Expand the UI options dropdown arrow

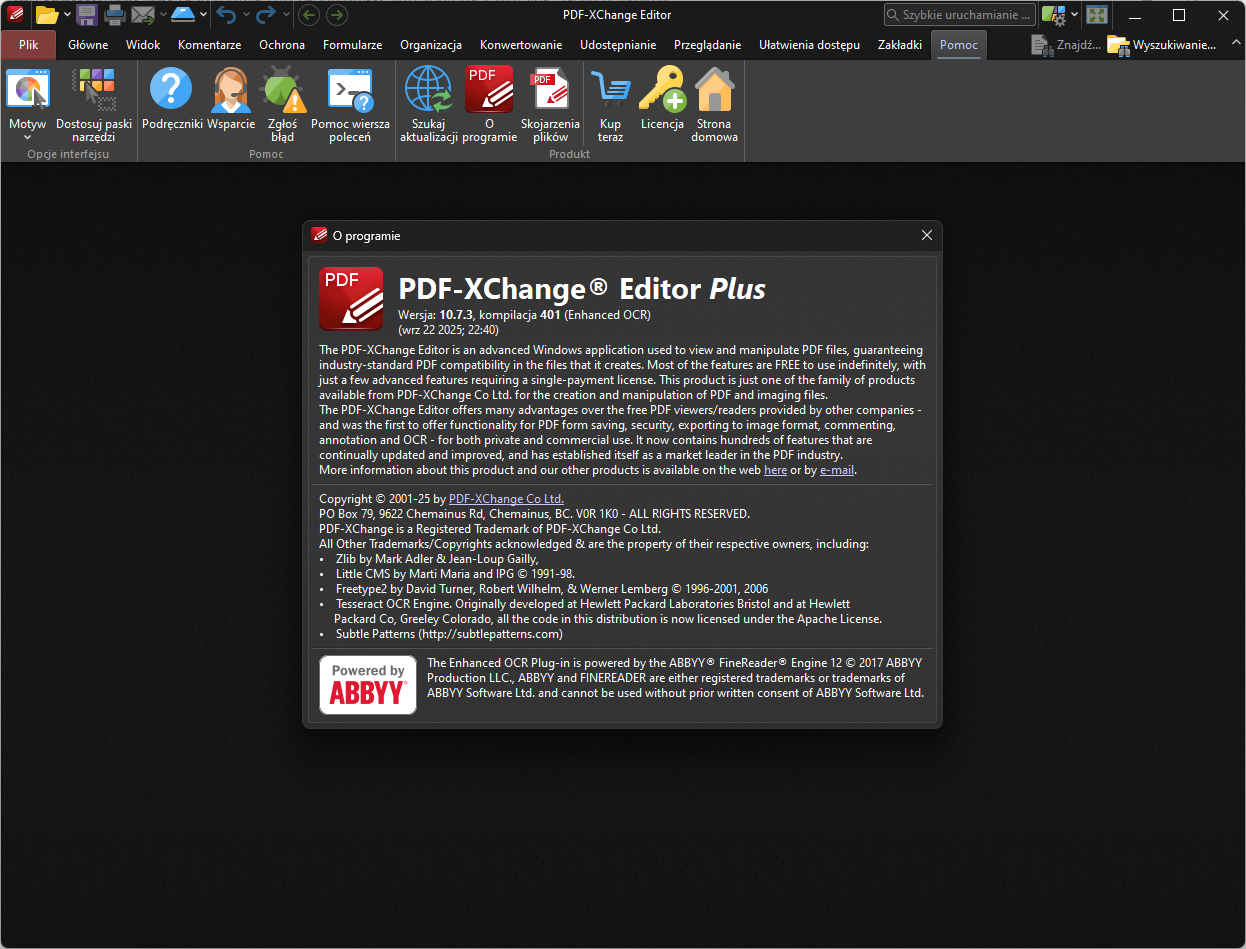tap(1074, 14)
